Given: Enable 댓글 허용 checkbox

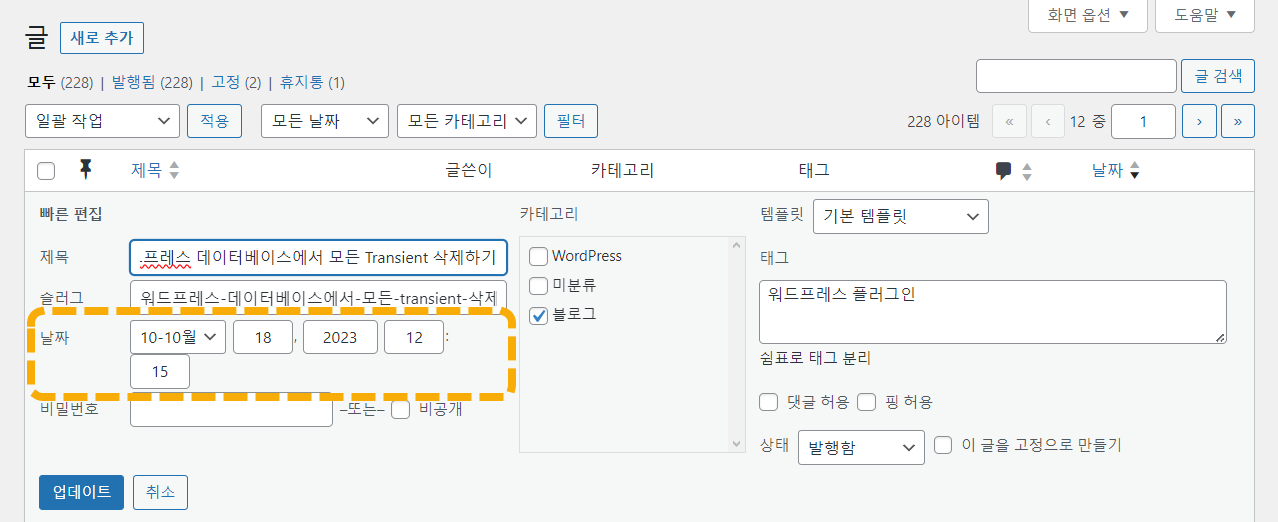Looking at the screenshot, I should (768, 402).
